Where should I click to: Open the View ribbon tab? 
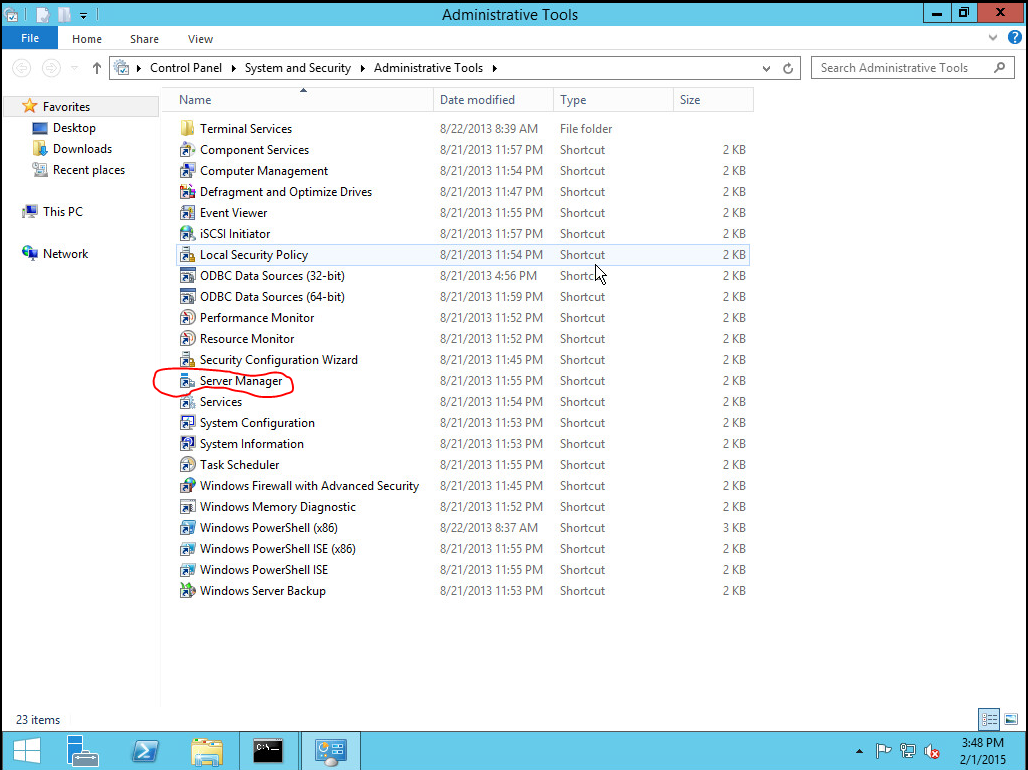[x=200, y=39]
